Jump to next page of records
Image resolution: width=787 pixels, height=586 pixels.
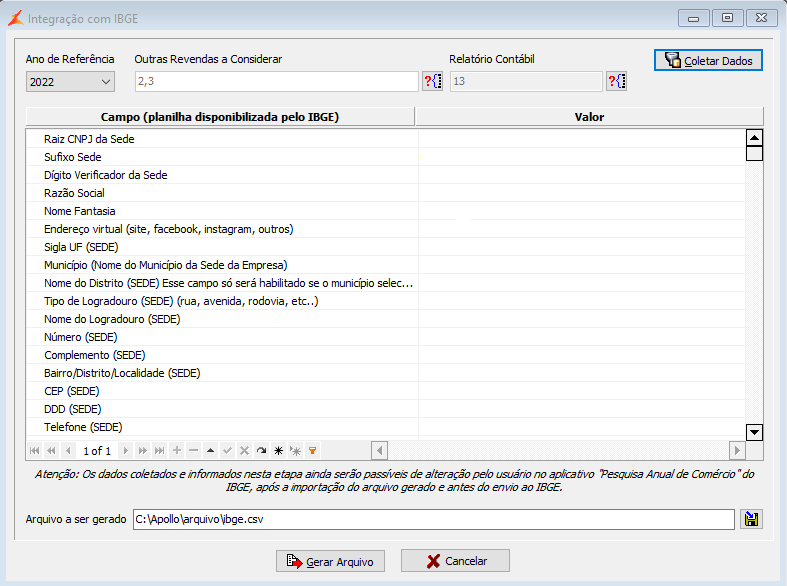143,451
